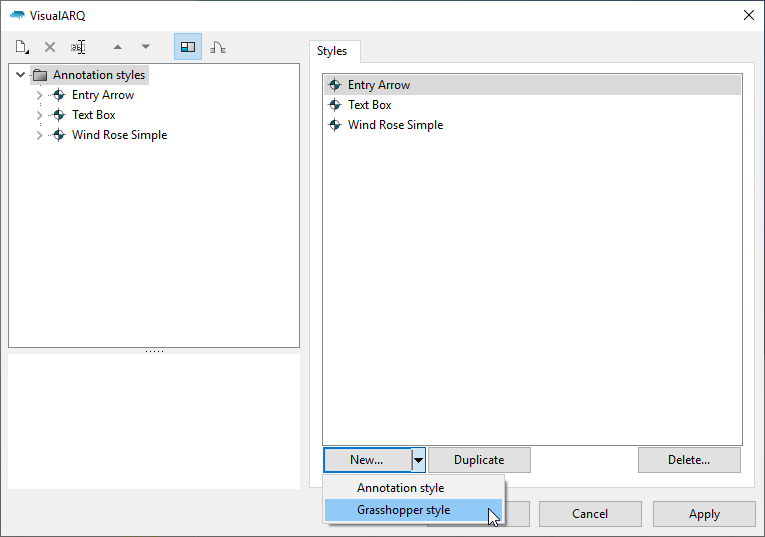Collapse the Annotation styles tree folder
This screenshot has height=537, width=765.
coord(20,75)
